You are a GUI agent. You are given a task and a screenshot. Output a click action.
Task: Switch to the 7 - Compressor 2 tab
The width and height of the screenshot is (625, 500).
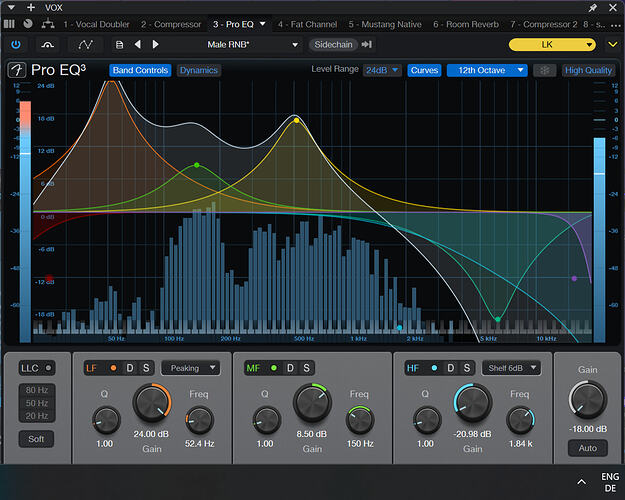[544, 24]
